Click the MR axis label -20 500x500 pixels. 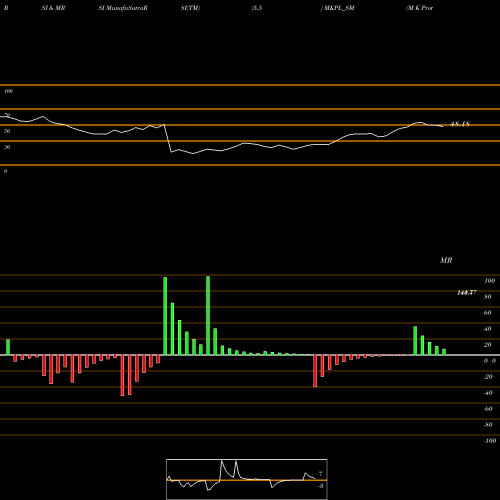pyautogui.click(x=488, y=377)
